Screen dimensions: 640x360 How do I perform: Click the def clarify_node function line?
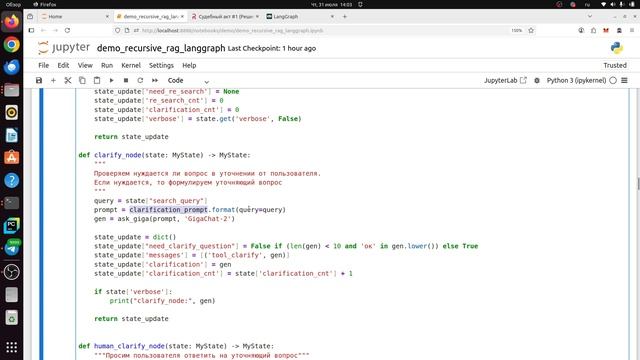click(x=164, y=155)
